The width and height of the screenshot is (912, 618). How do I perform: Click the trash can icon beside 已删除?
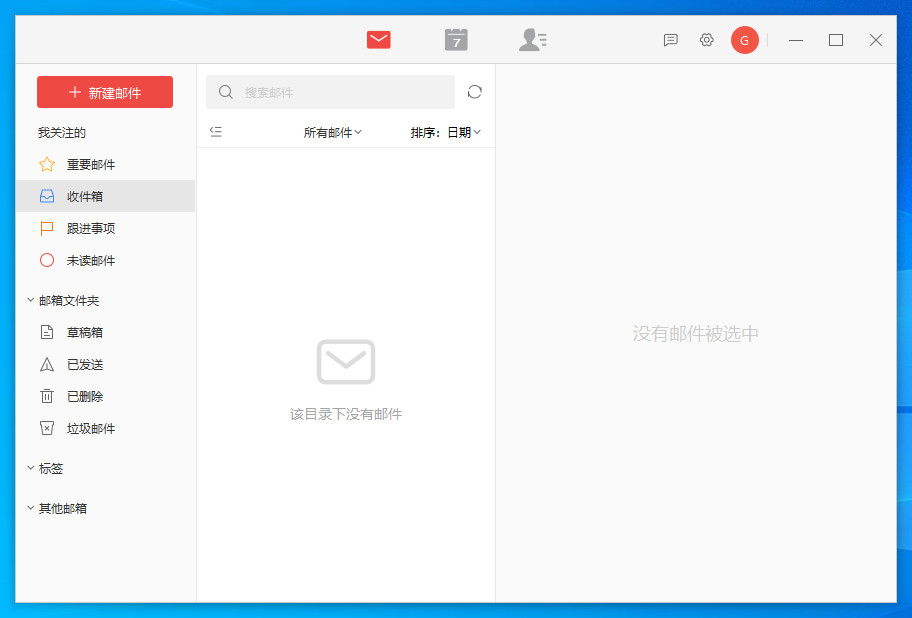coord(47,396)
